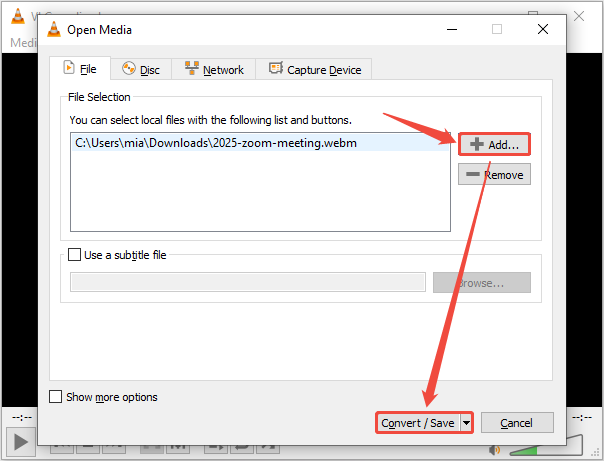Select 2025-zoom-meeting.webm in the file list
The image size is (604, 461).
coord(260,143)
